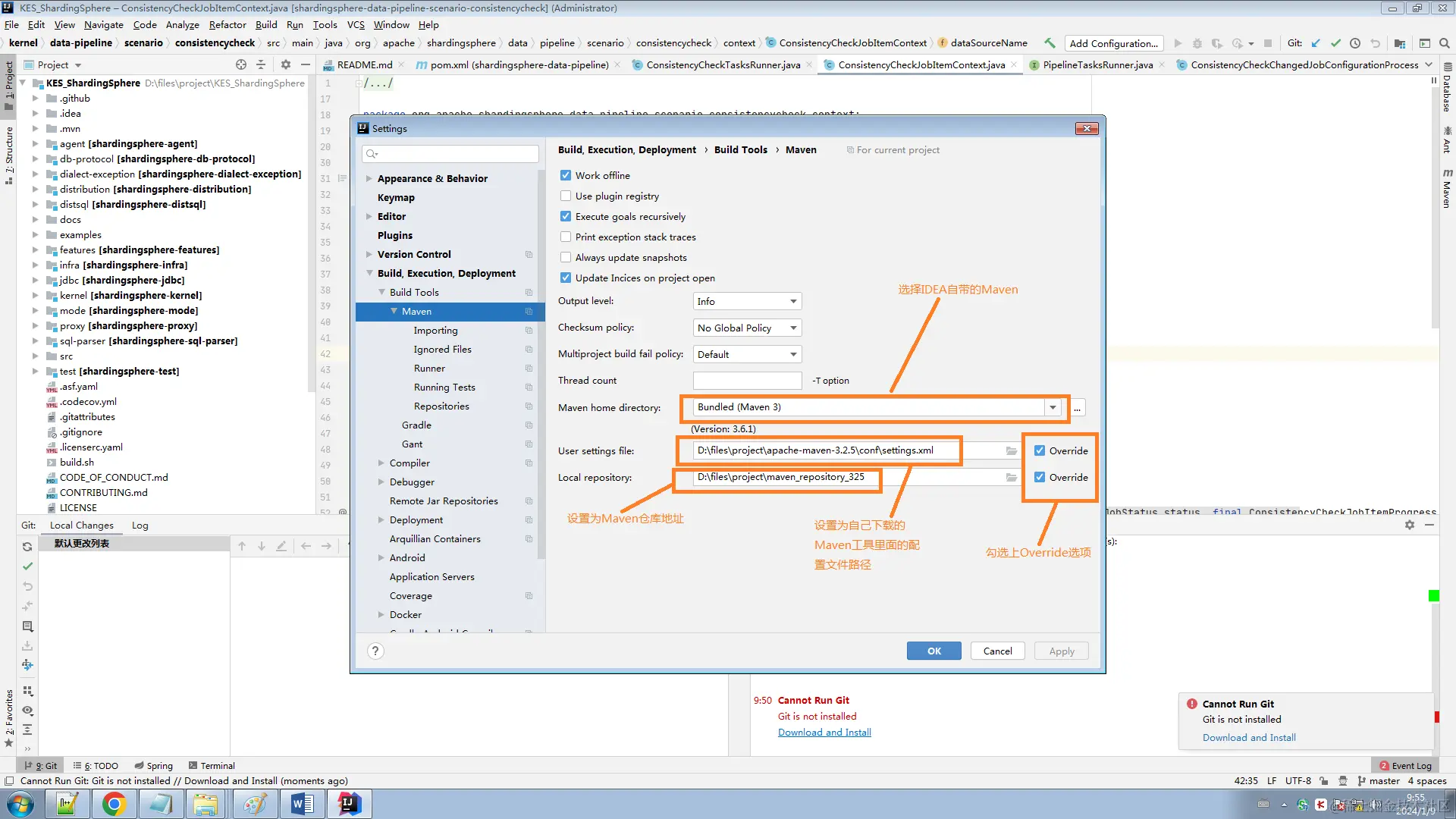Uncheck Override for Local repository
The image size is (1456, 819).
[1040, 477]
